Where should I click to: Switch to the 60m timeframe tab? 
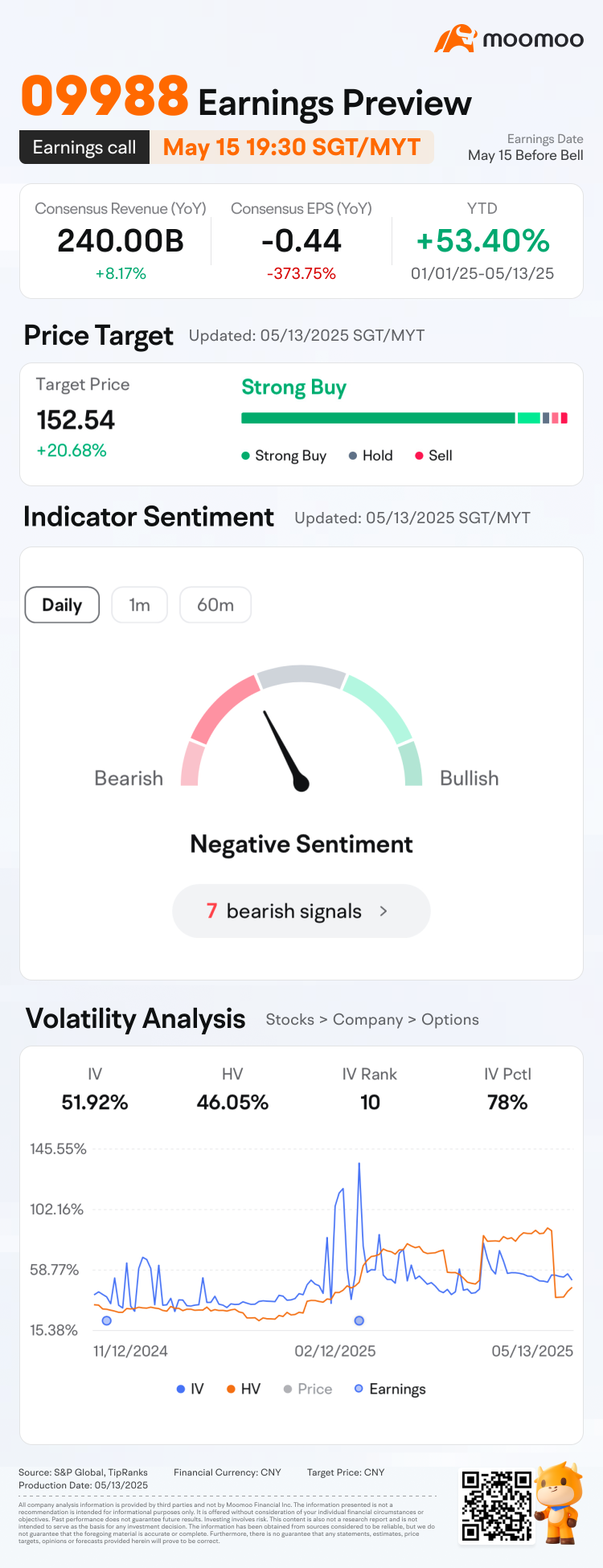[x=215, y=605]
